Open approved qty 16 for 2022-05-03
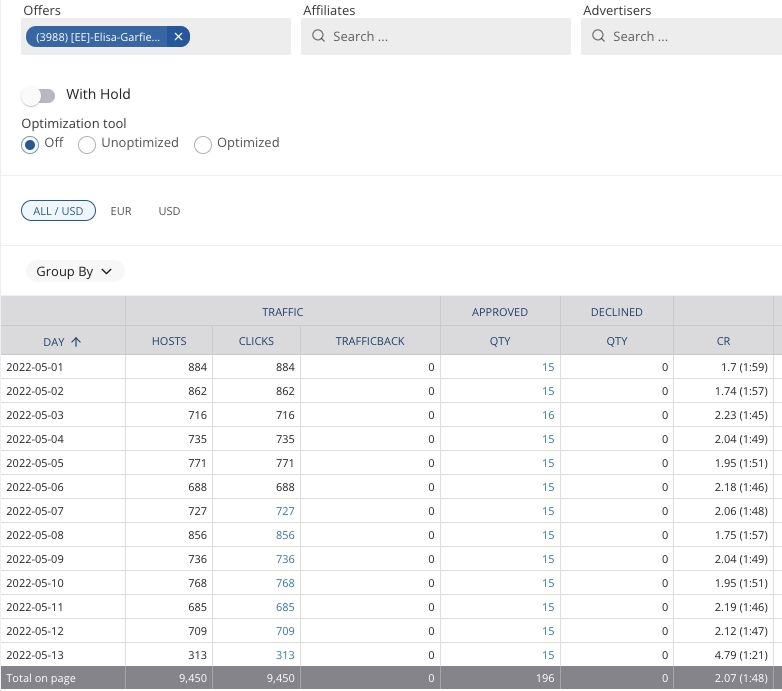The width and height of the screenshot is (782, 691). tap(547, 415)
